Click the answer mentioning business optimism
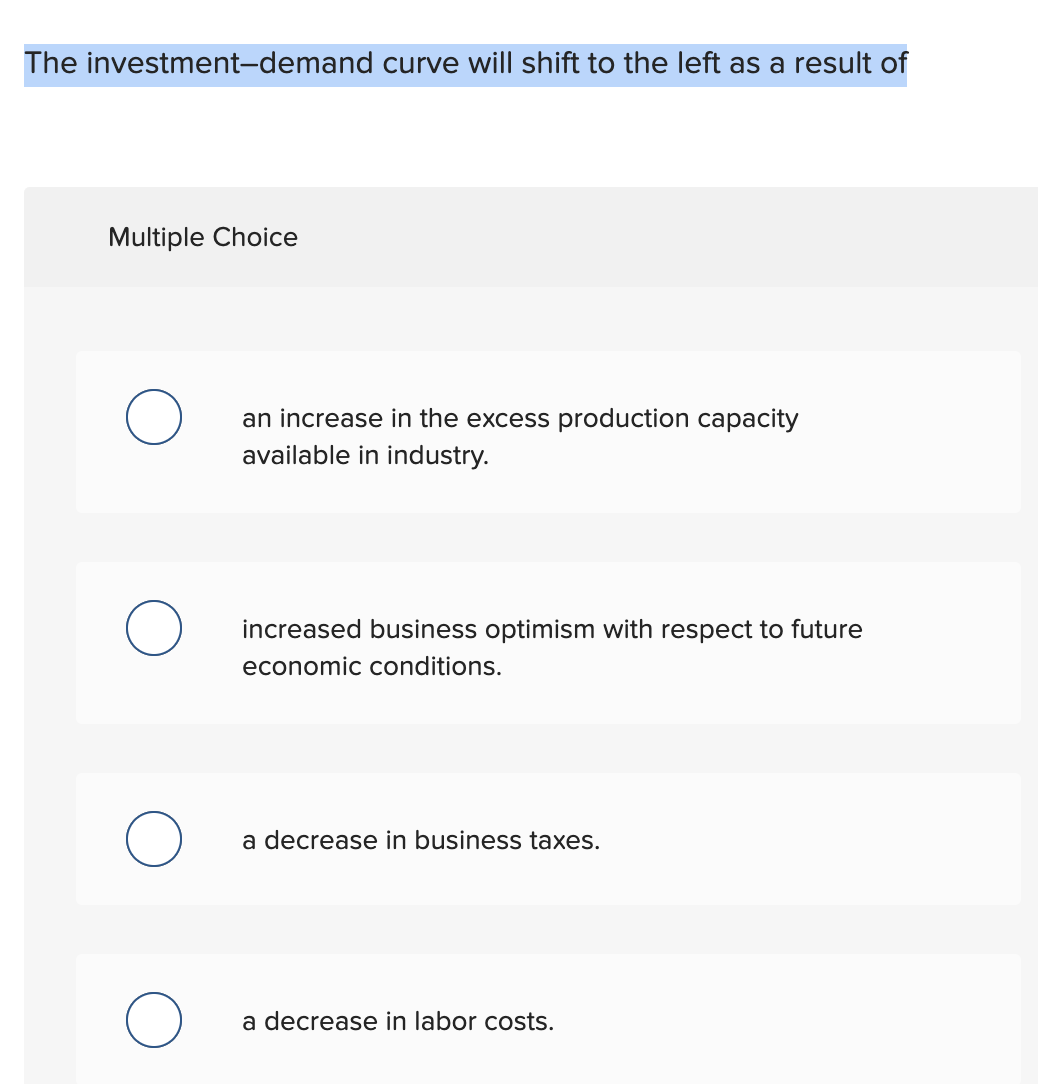Viewport: 1038px width, 1084px height. pyautogui.click(x=552, y=629)
